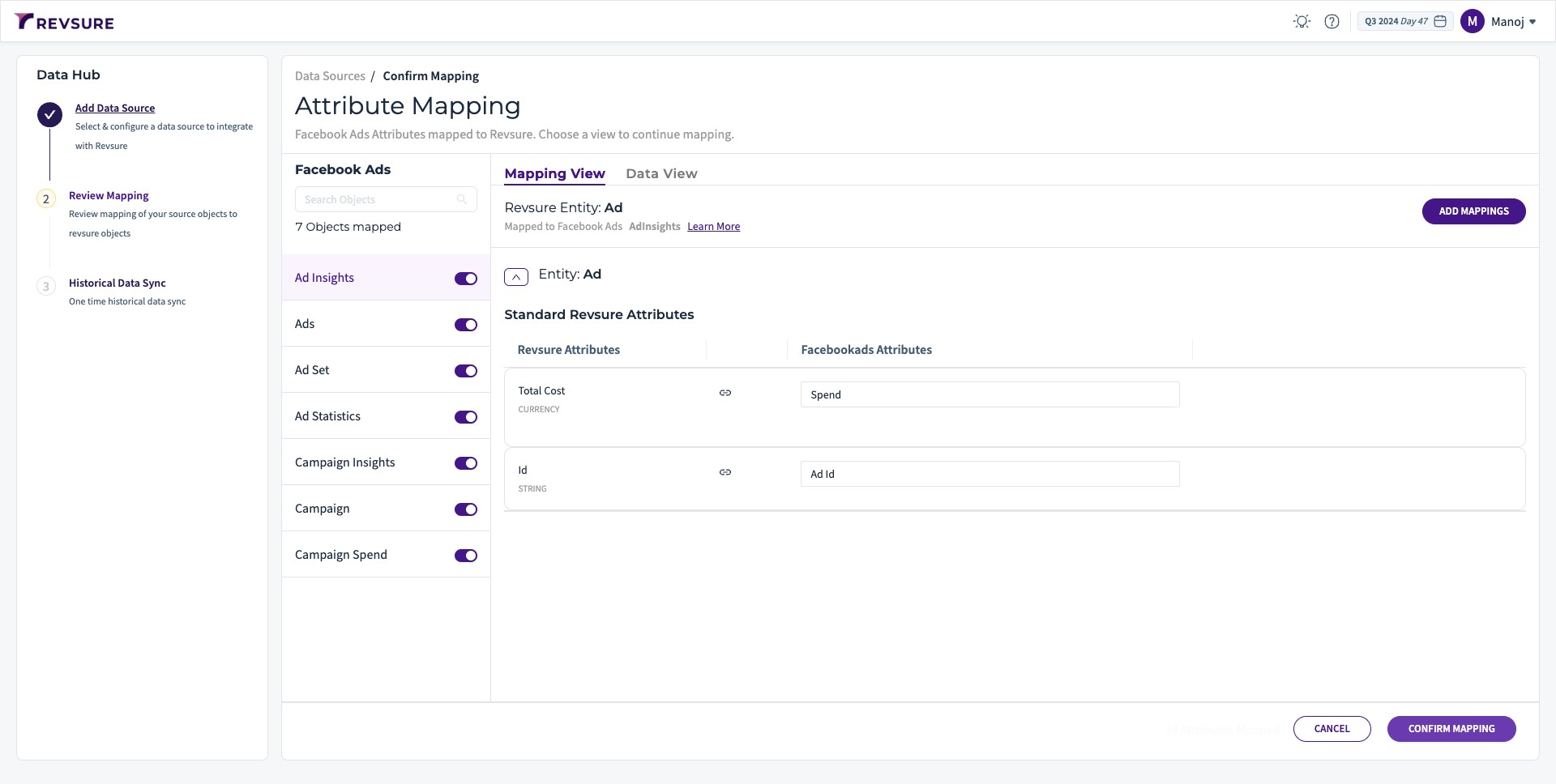Screen dimensions: 1556x784
Task: Click the Revsure Attributes column header
Action: point(569,350)
